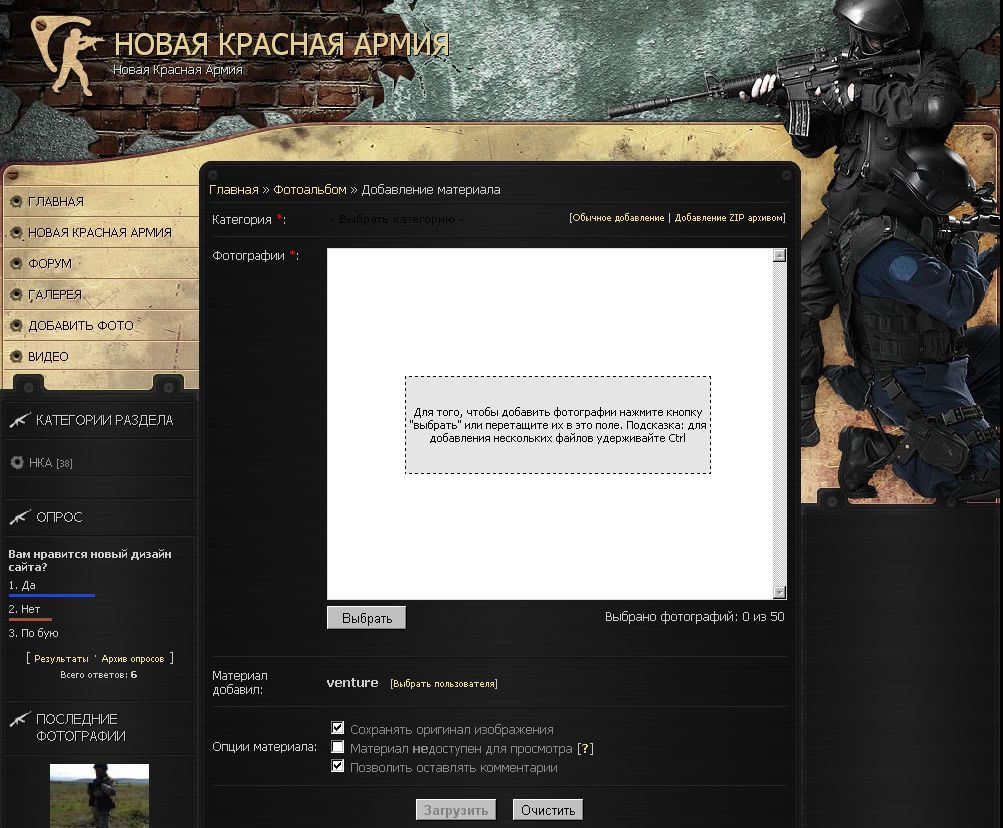Click the scroll down arrow of photo field

point(779,592)
